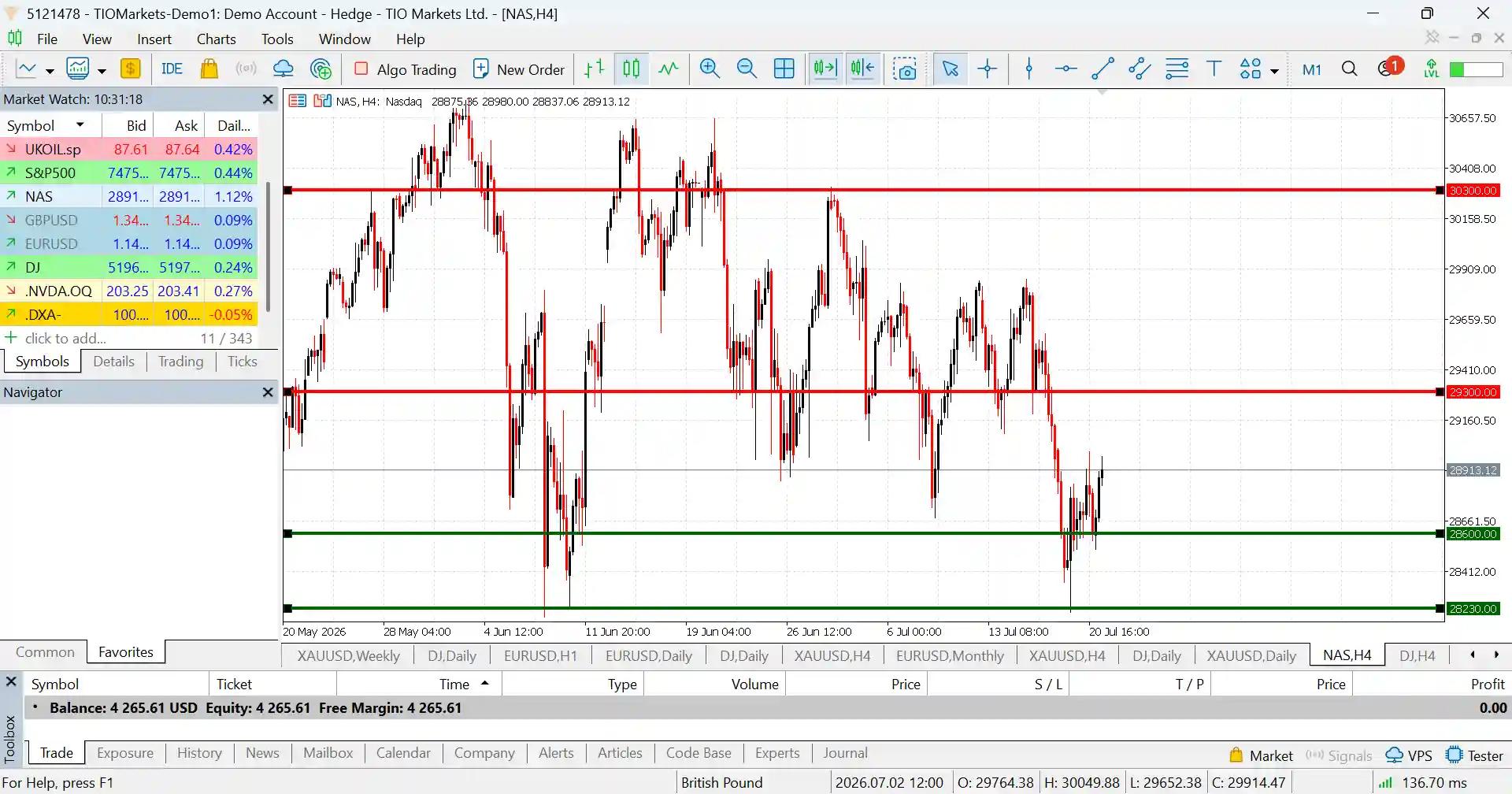Screen dimensions: 1512x794
Task: Open the search magnifier in toolbar
Action: click(x=1349, y=69)
